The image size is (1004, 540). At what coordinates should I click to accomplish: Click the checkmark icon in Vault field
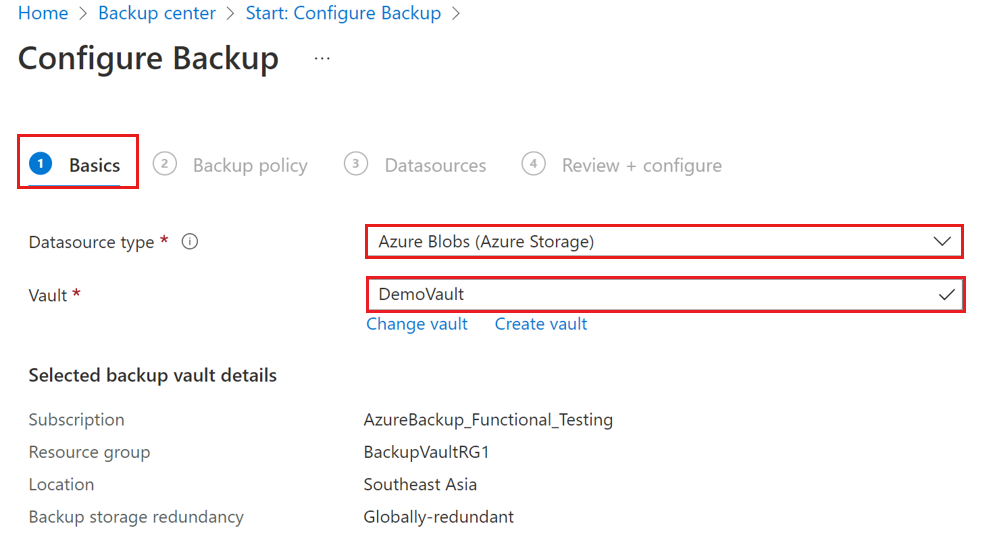point(946,295)
